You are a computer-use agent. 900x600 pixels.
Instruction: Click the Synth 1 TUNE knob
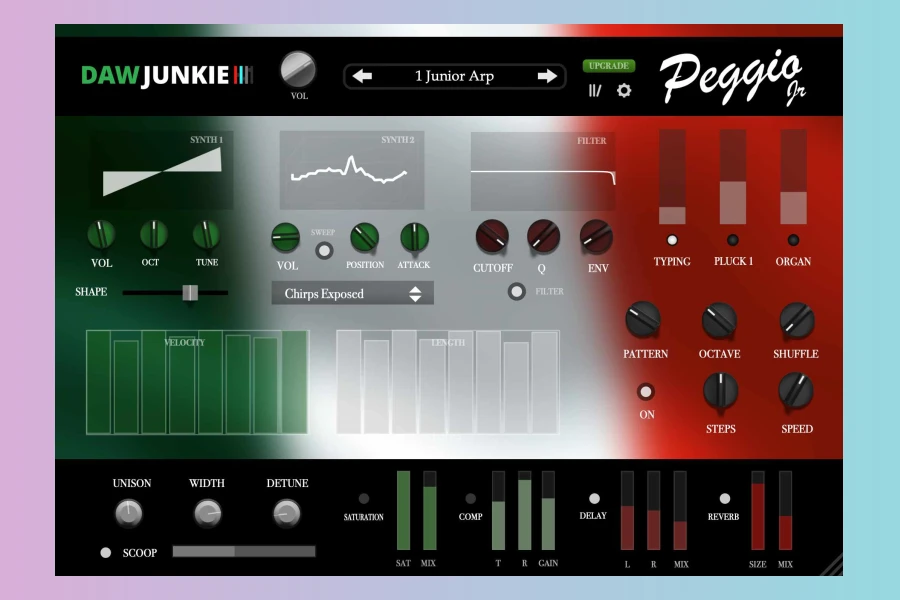click(206, 234)
